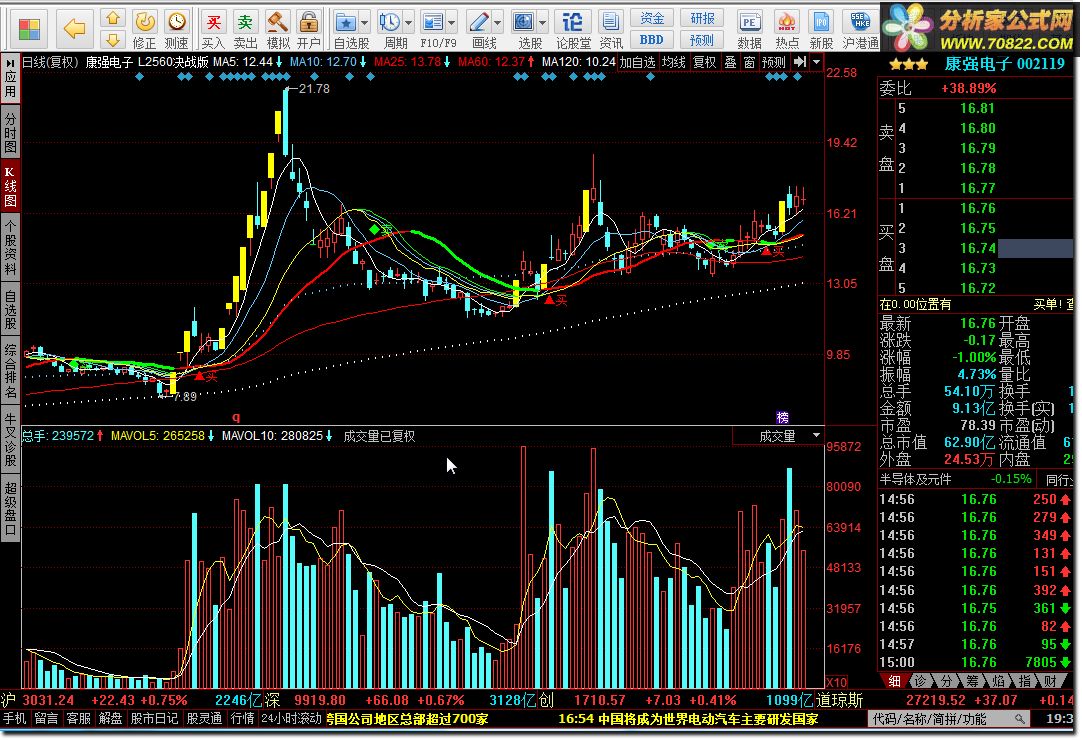Viewport: 1082px width, 740px height.
Task: Open the 沪港通 connect icon
Action: (860, 28)
